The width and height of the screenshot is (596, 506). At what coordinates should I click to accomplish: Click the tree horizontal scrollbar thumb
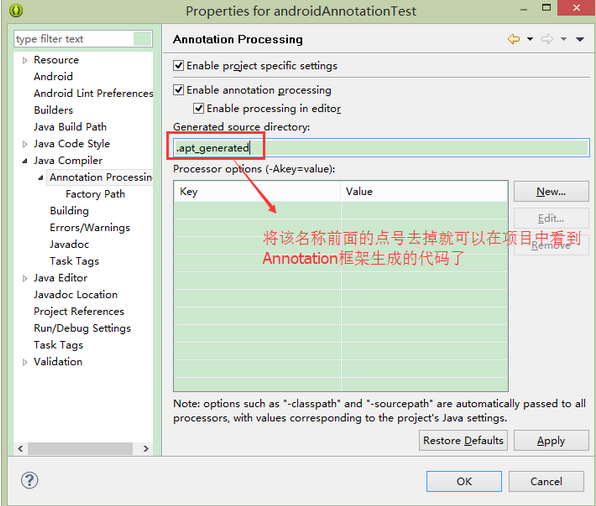click(x=80, y=449)
